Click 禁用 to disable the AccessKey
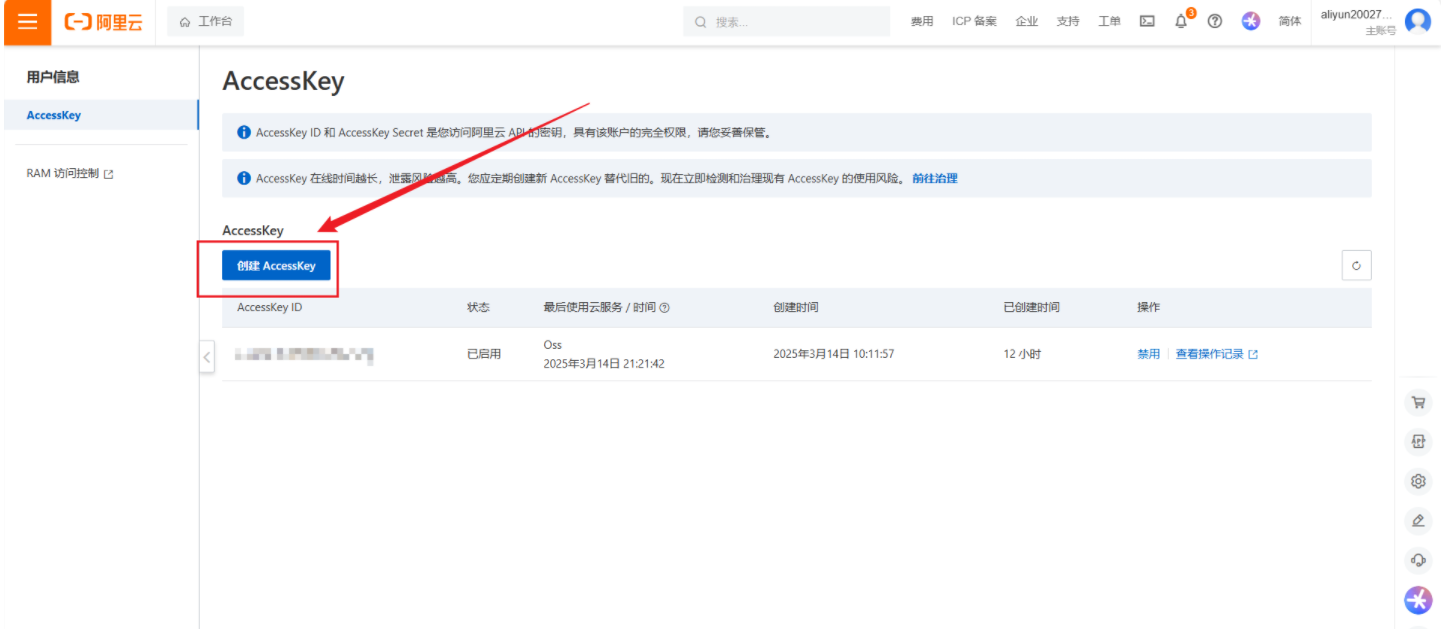The height and width of the screenshot is (629, 1455). 1148,354
